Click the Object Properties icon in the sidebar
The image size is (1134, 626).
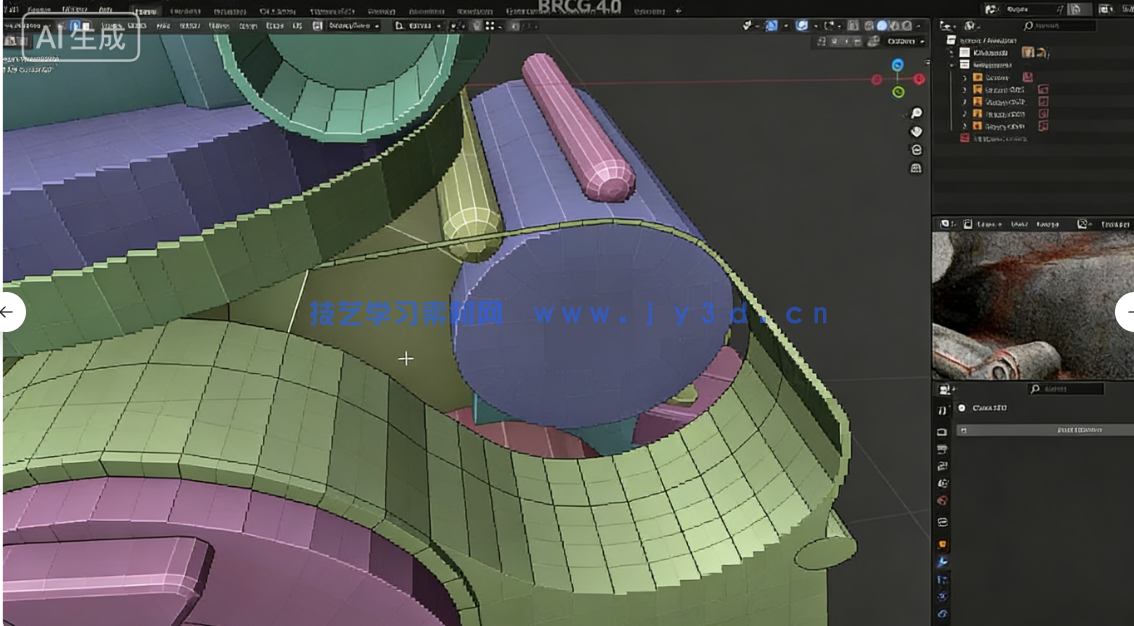pyautogui.click(x=941, y=544)
